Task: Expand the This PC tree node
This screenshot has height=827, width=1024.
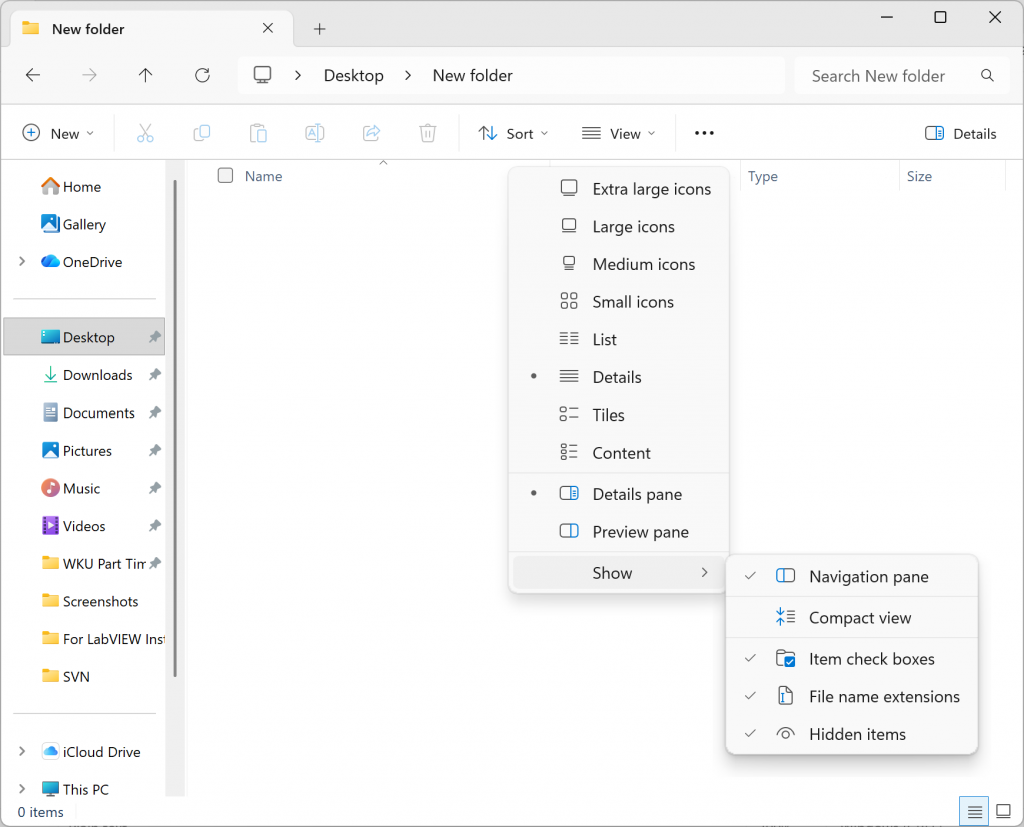Action: (x=22, y=788)
